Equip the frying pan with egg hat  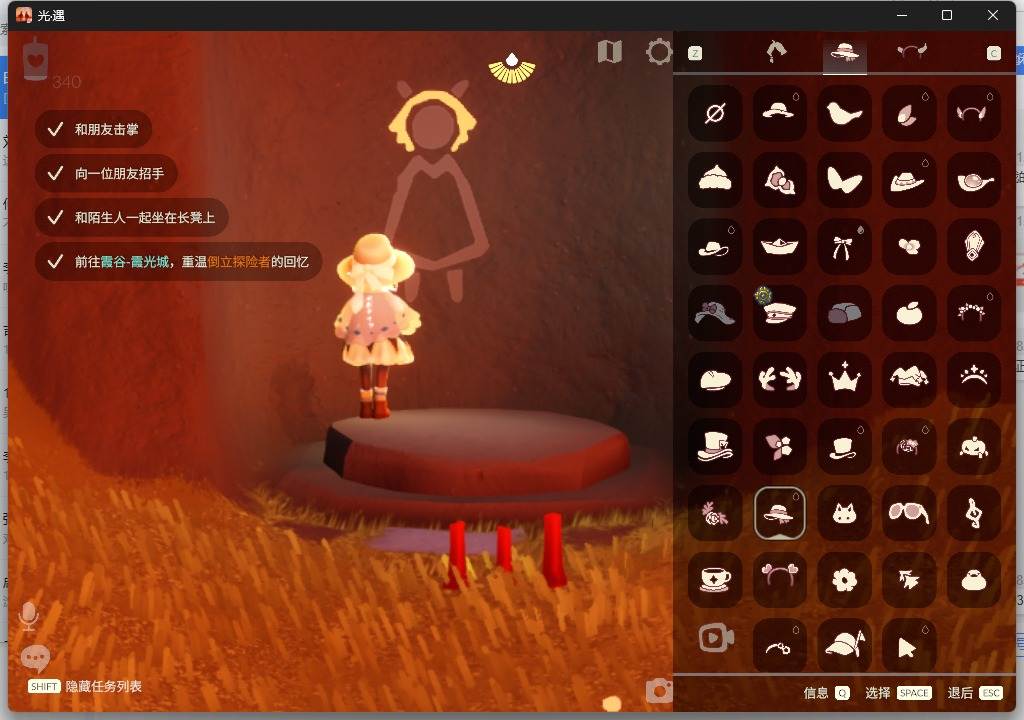(974, 180)
